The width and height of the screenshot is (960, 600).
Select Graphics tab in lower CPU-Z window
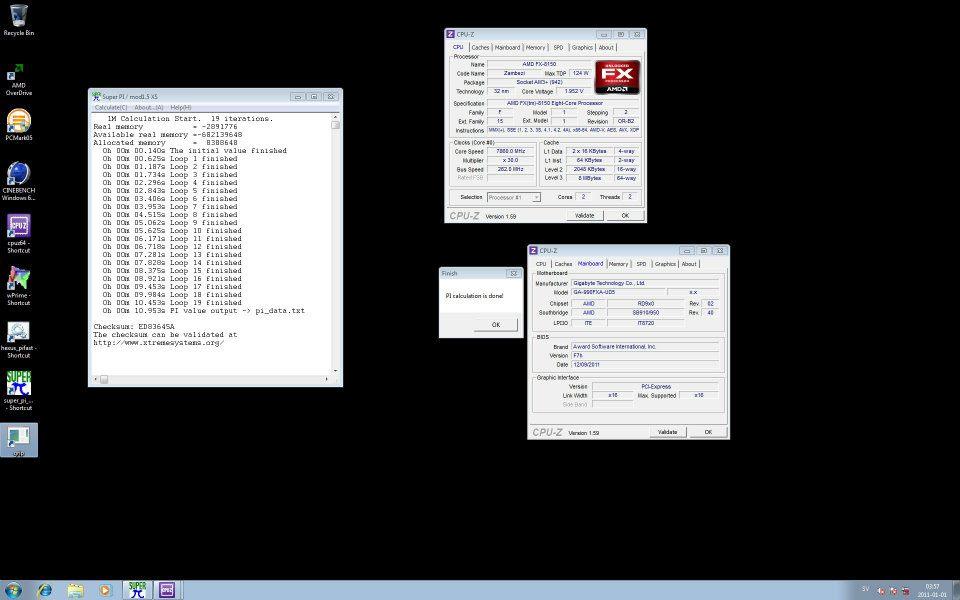(x=665, y=264)
